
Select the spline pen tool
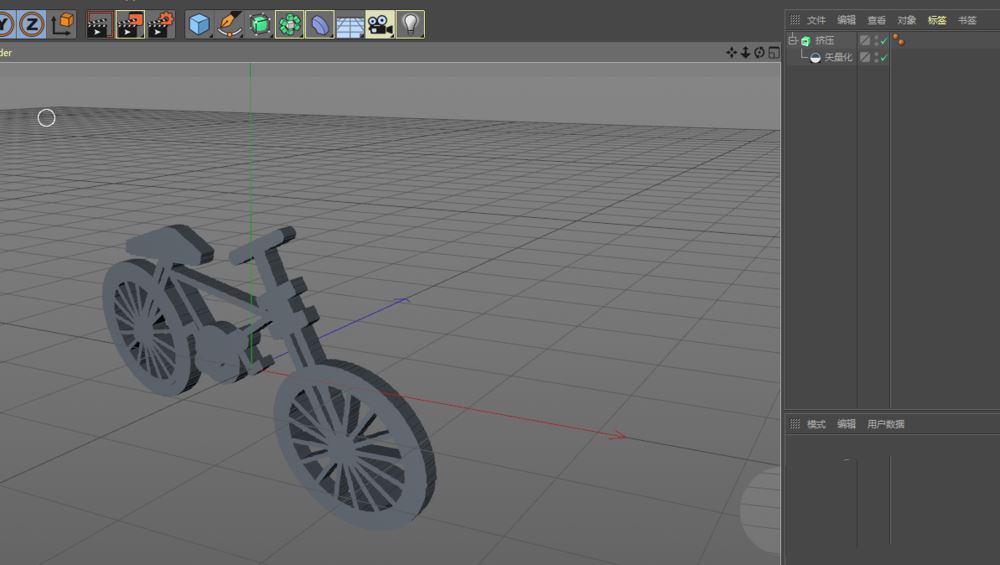click(230, 24)
